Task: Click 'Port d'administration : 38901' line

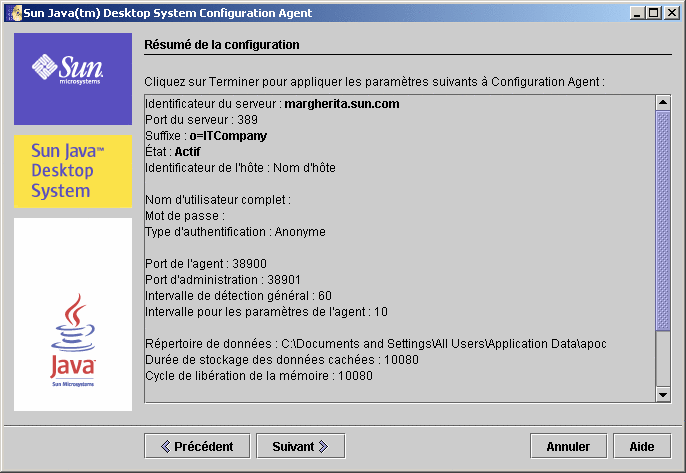Action: pos(223,280)
